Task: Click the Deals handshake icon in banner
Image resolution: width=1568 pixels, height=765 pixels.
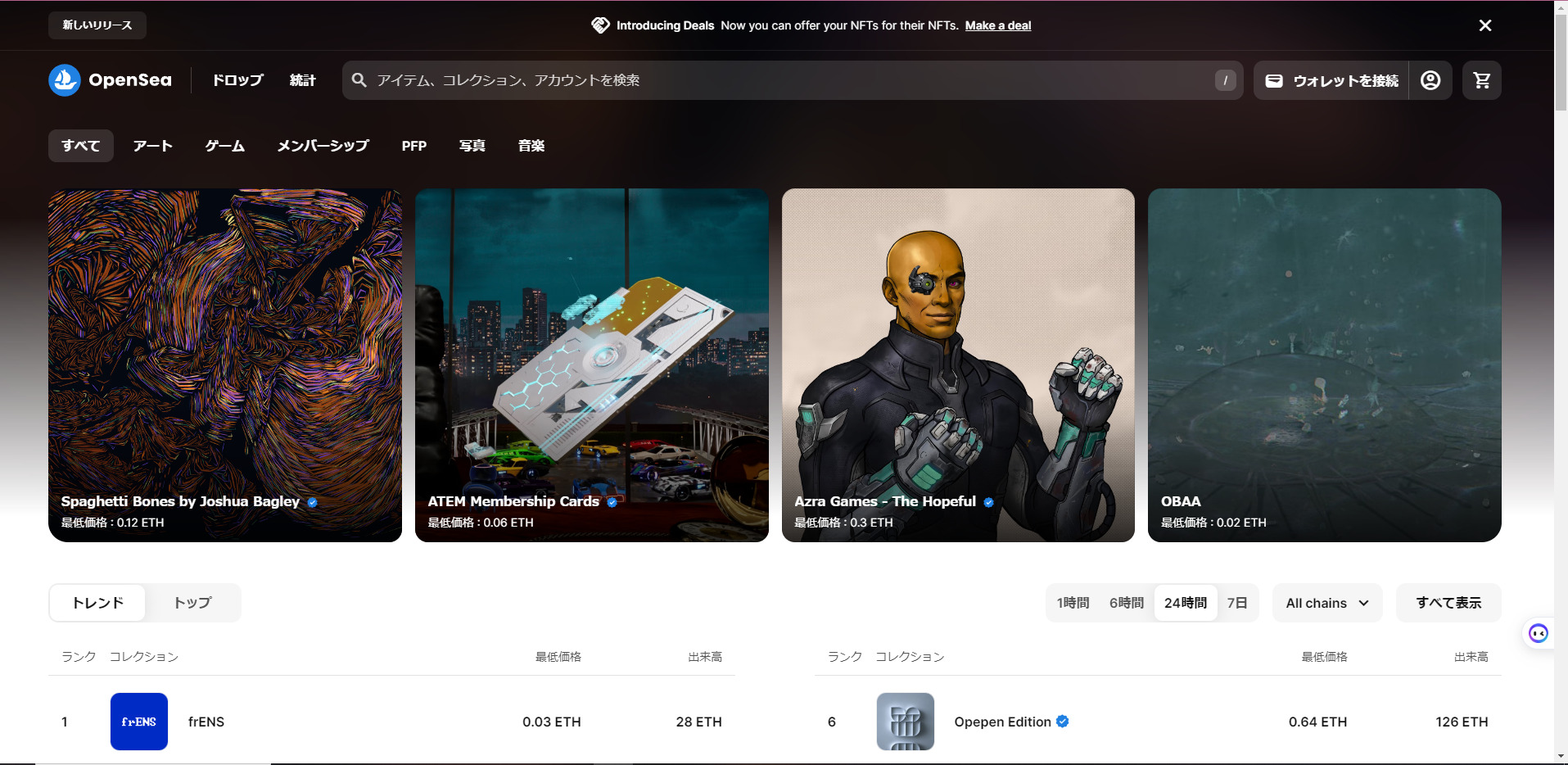Action: tap(600, 25)
